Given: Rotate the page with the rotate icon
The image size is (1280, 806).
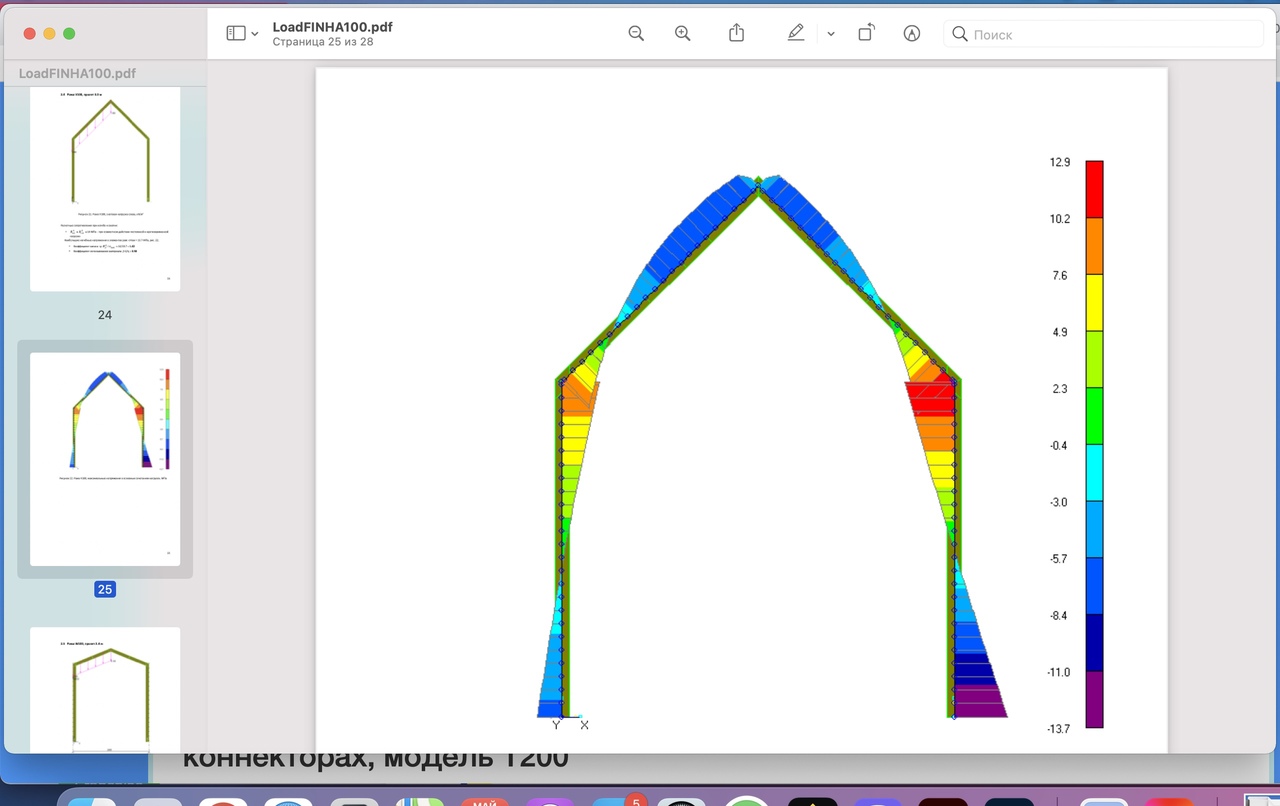Looking at the screenshot, I should coord(866,34).
